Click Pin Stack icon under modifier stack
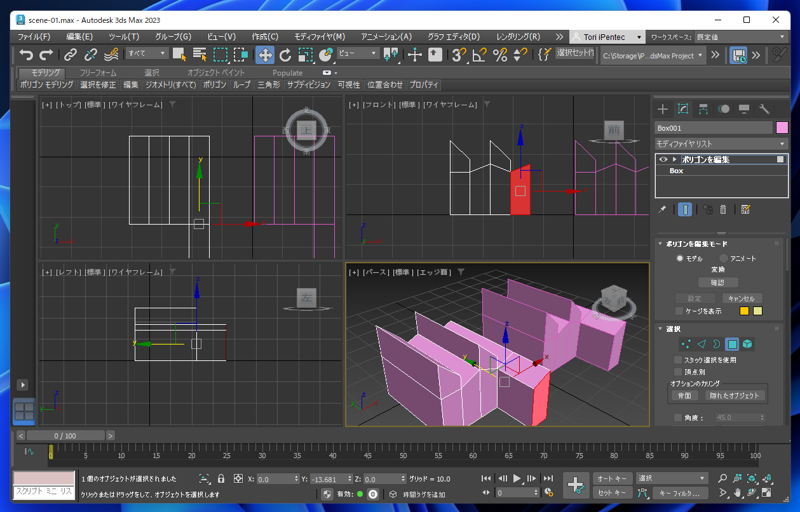The image size is (800, 512). point(662,209)
